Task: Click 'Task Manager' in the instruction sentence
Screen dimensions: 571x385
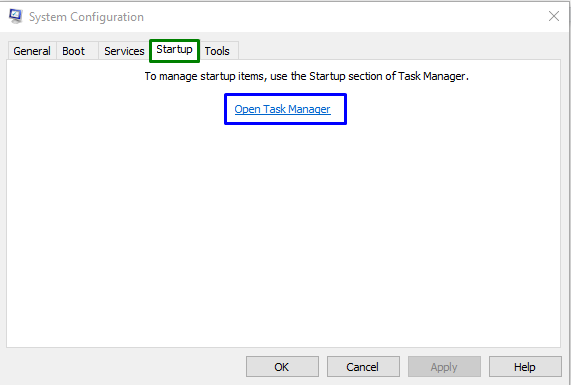Action: pyautogui.click(x=432, y=76)
